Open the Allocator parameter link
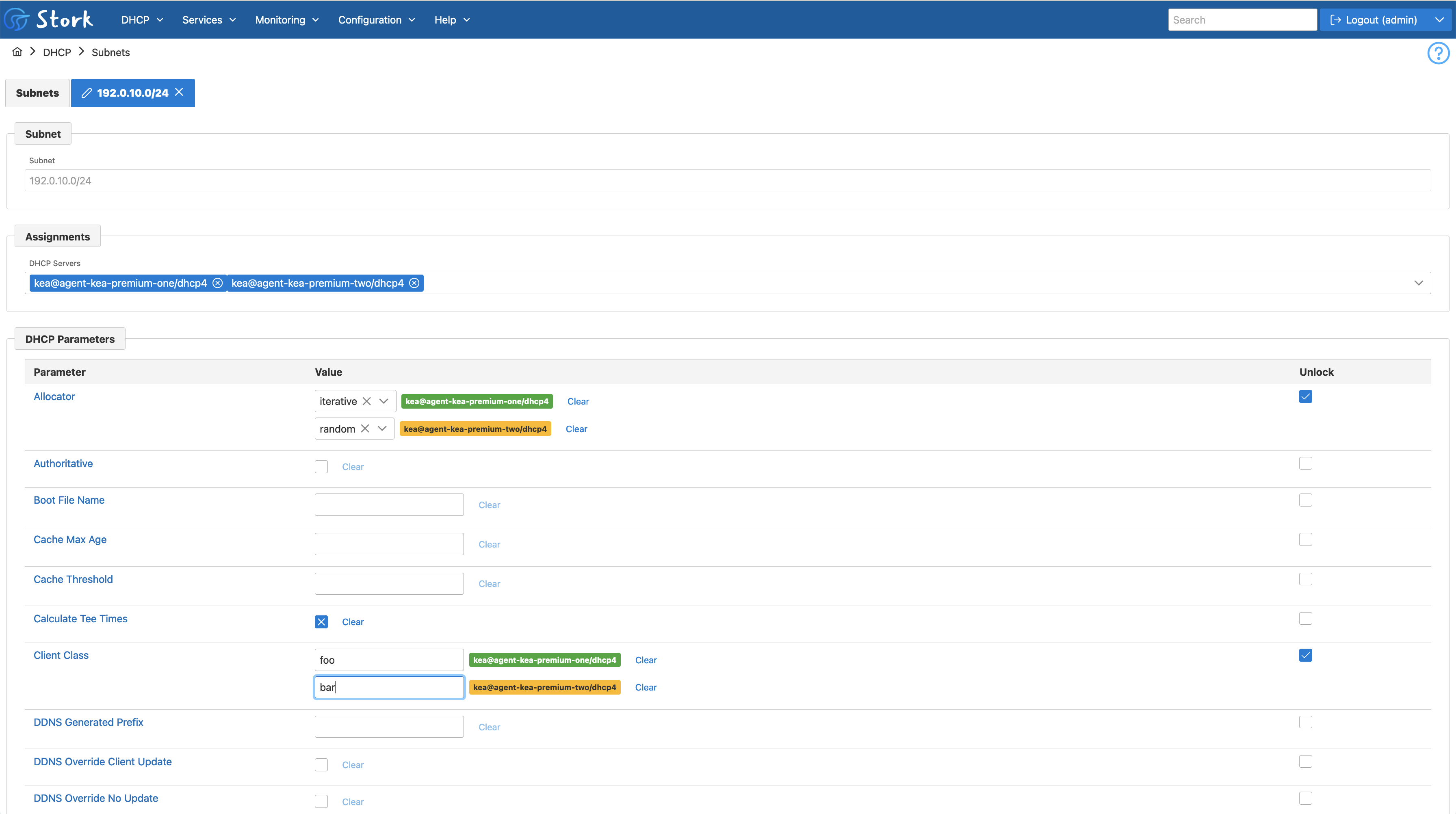 [54, 396]
